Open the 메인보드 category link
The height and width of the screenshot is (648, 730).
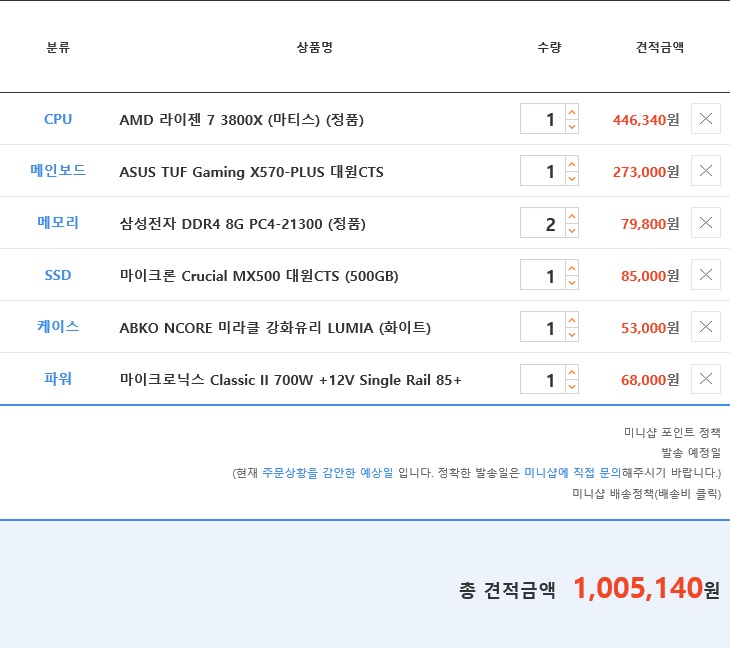click(58, 170)
